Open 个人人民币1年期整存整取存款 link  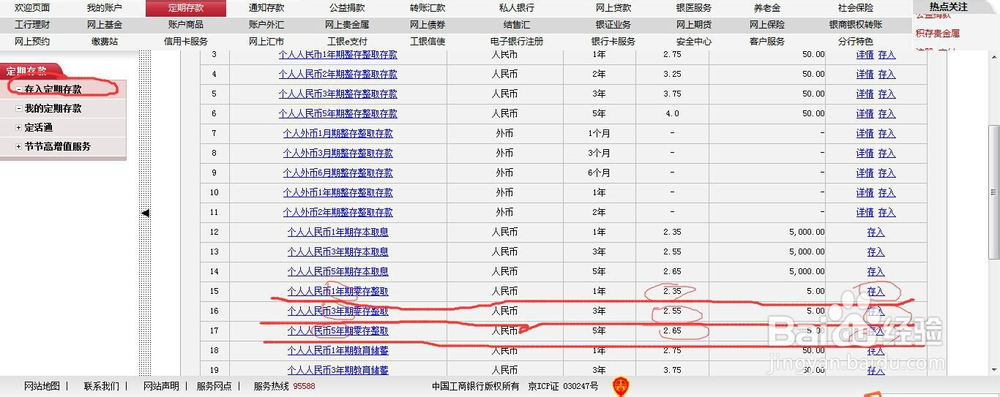[x=338, y=55]
